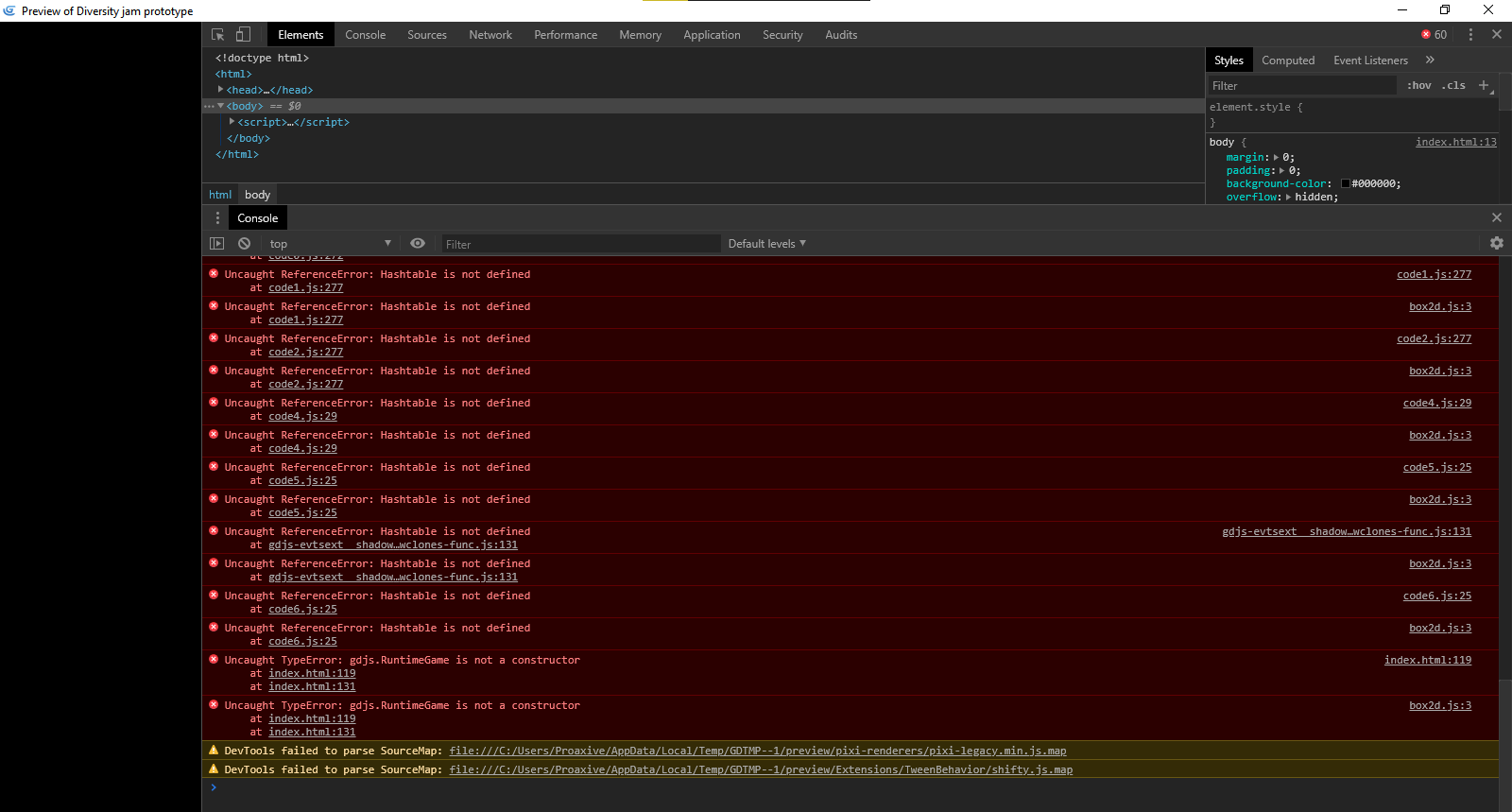The height and width of the screenshot is (812, 1512).
Task: Open the top JavaScript context dropdown
Action: (329, 244)
